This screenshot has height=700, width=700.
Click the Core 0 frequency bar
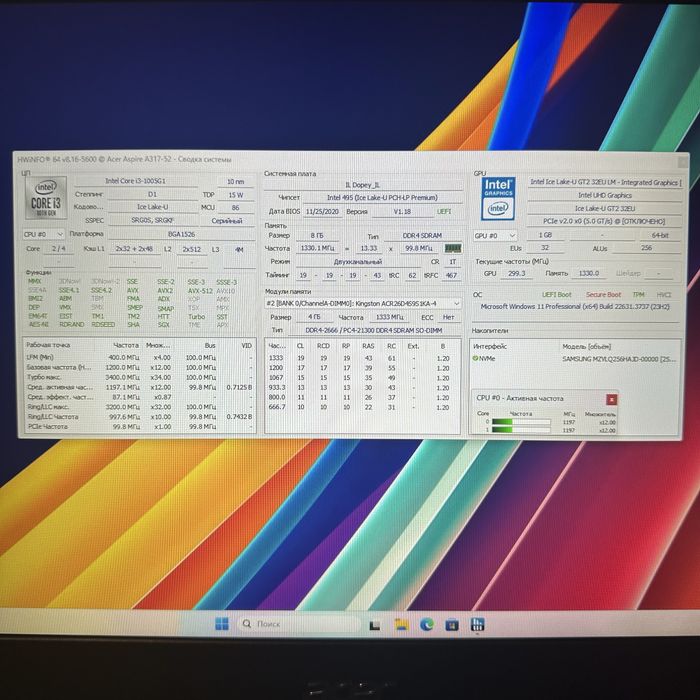[521, 422]
